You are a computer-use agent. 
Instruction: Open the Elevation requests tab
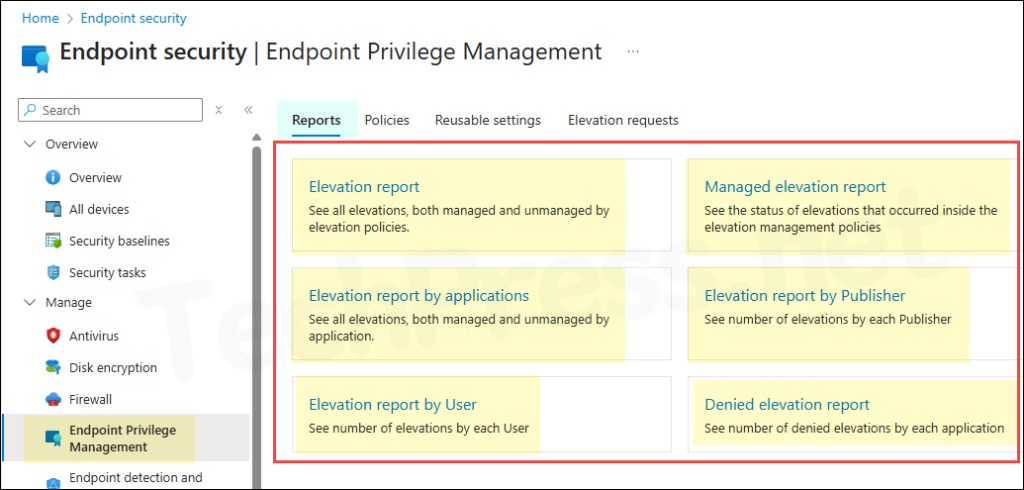[x=623, y=120]
